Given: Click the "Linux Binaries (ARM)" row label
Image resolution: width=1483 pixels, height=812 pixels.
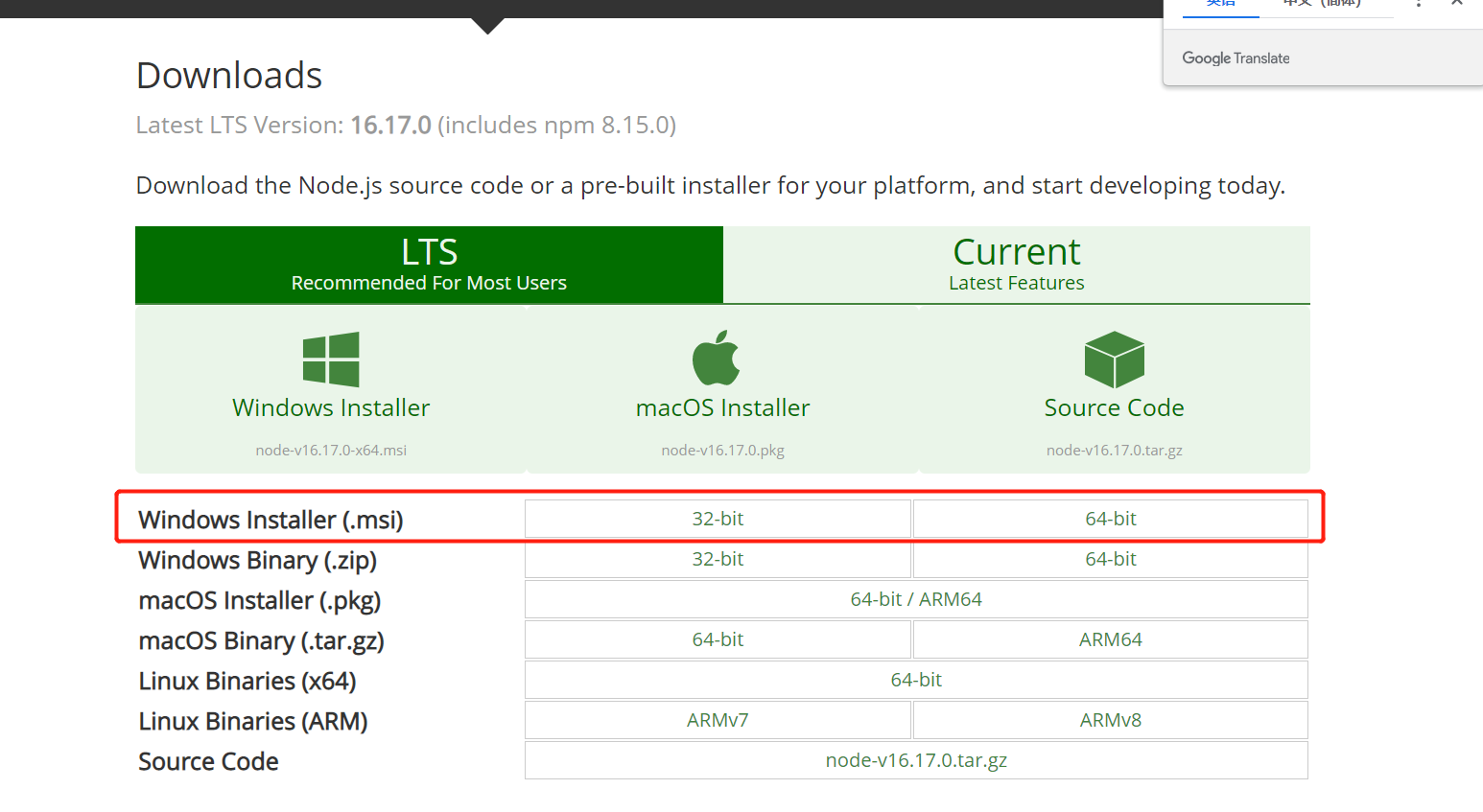Looking at the screenshot, I should click(253, 721).
